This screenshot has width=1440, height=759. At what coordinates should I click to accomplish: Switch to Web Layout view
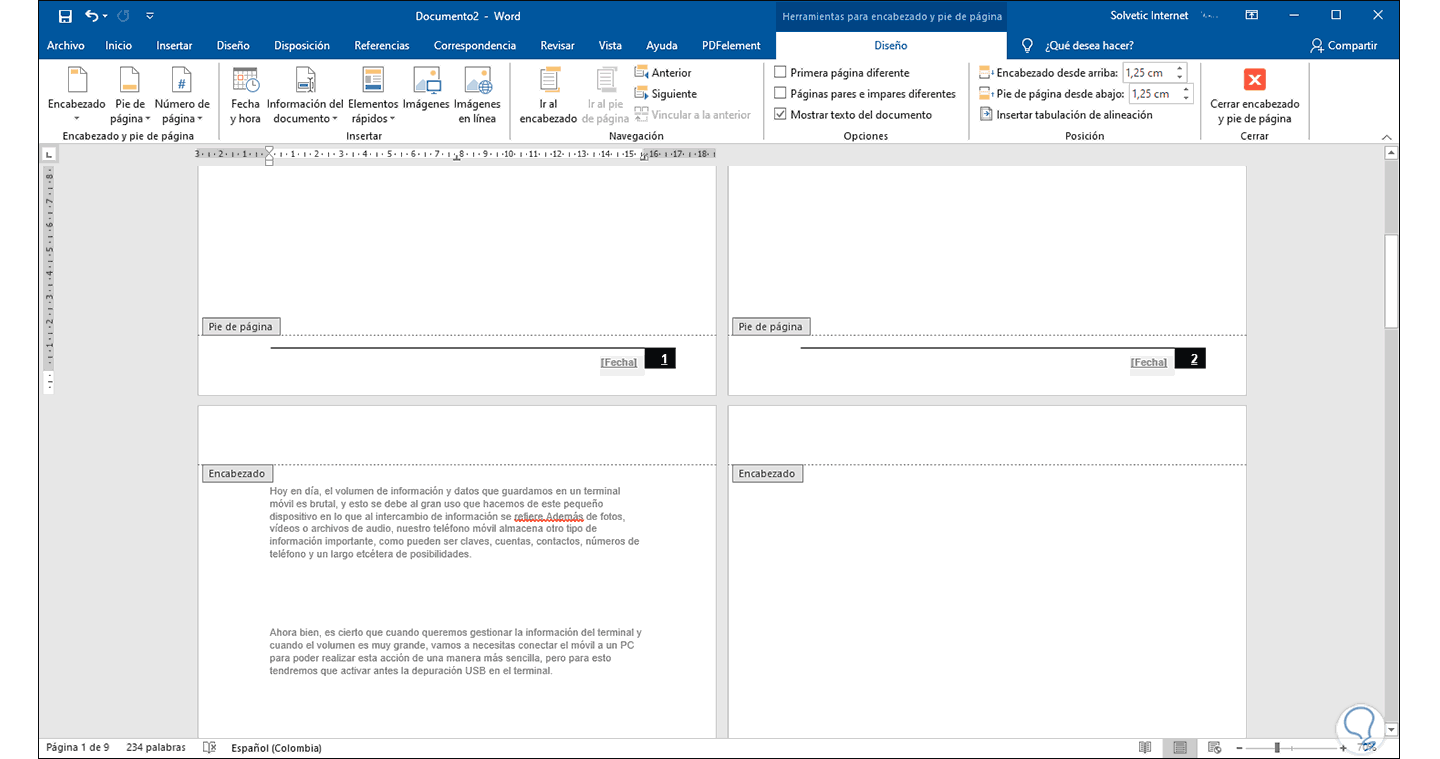pos(1214,748)
